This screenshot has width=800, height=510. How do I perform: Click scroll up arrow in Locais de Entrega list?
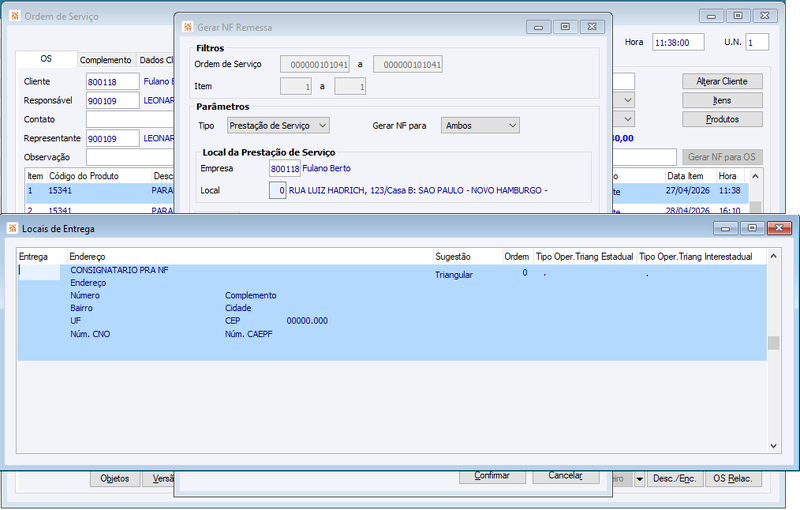pos(773,256)
